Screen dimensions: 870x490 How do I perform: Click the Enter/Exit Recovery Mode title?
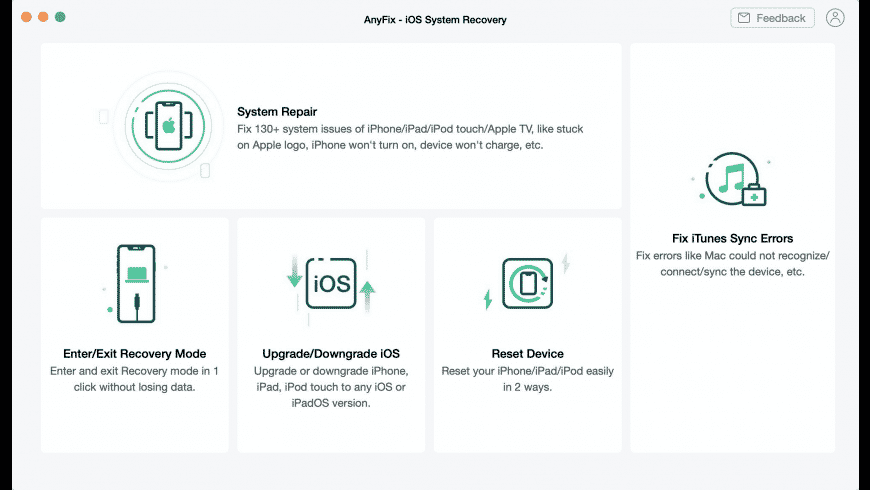tap(135, 353)
